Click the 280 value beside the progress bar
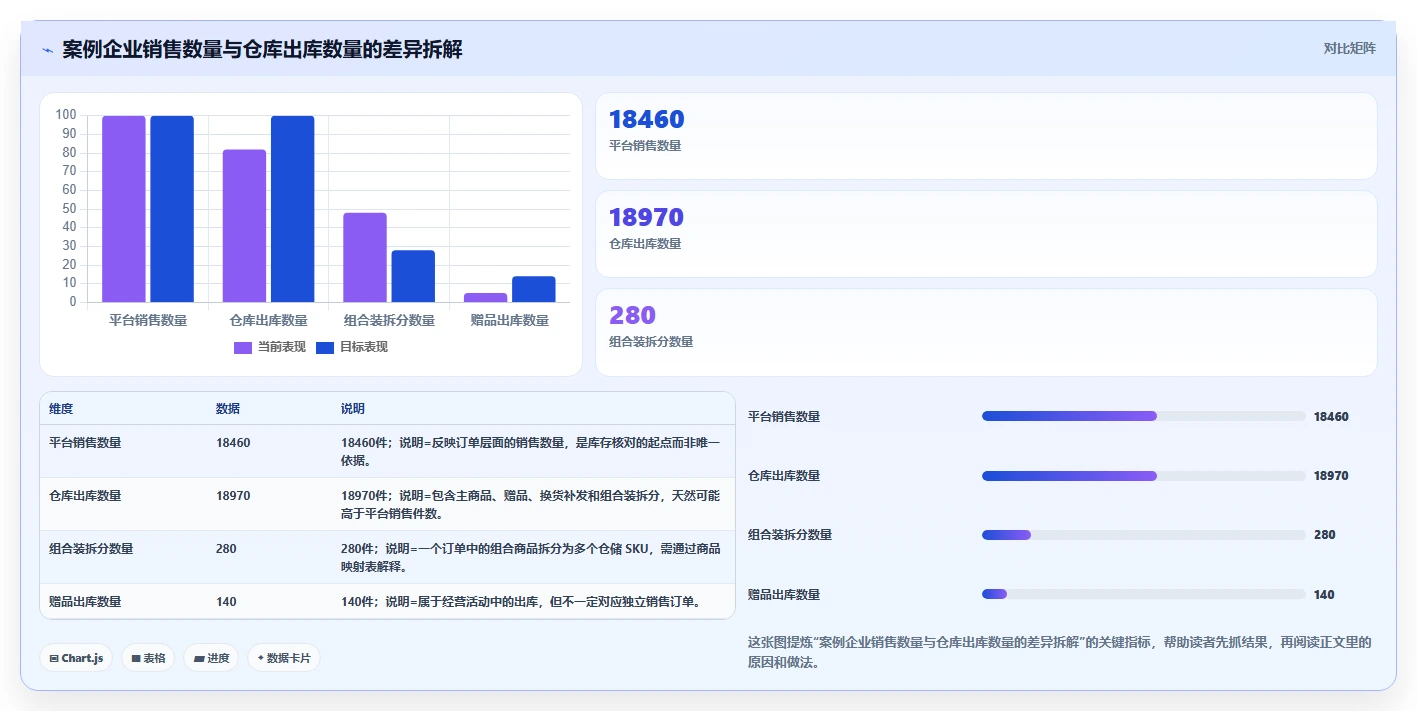 pyautogui.click(x=1324, y=535)
